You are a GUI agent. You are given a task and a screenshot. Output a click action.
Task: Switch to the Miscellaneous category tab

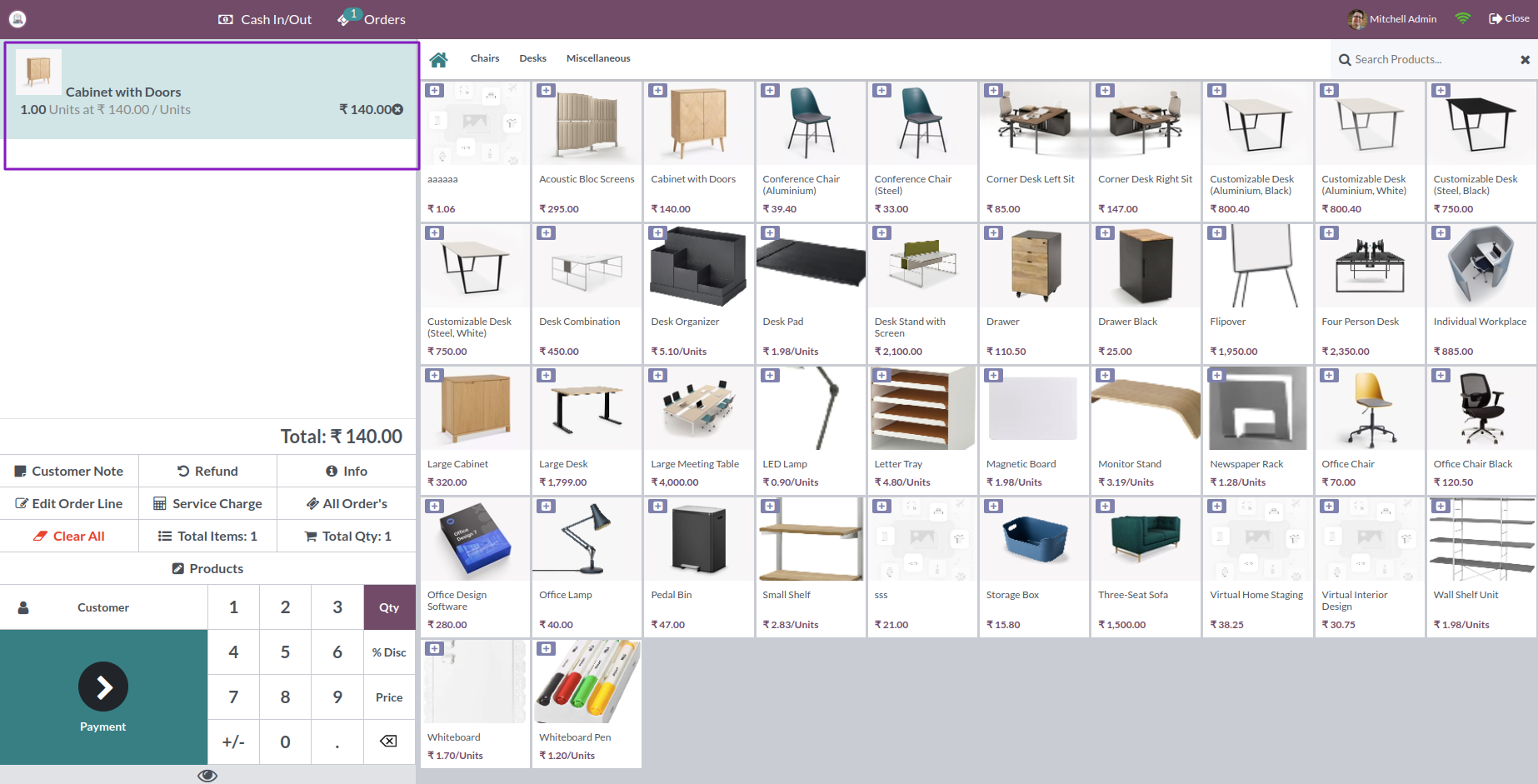tap(598, 58)
